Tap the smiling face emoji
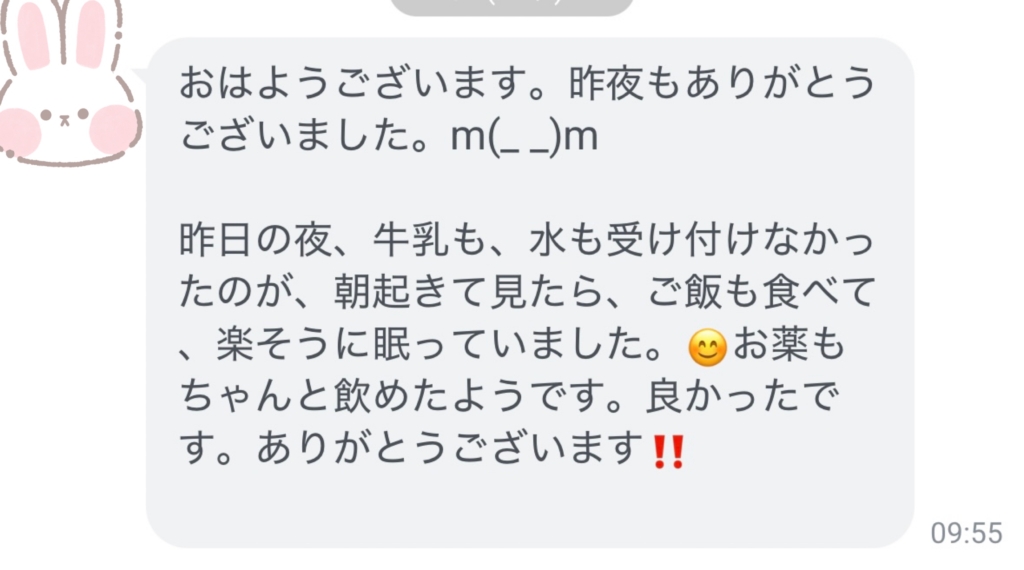 (x=708, y=347)
